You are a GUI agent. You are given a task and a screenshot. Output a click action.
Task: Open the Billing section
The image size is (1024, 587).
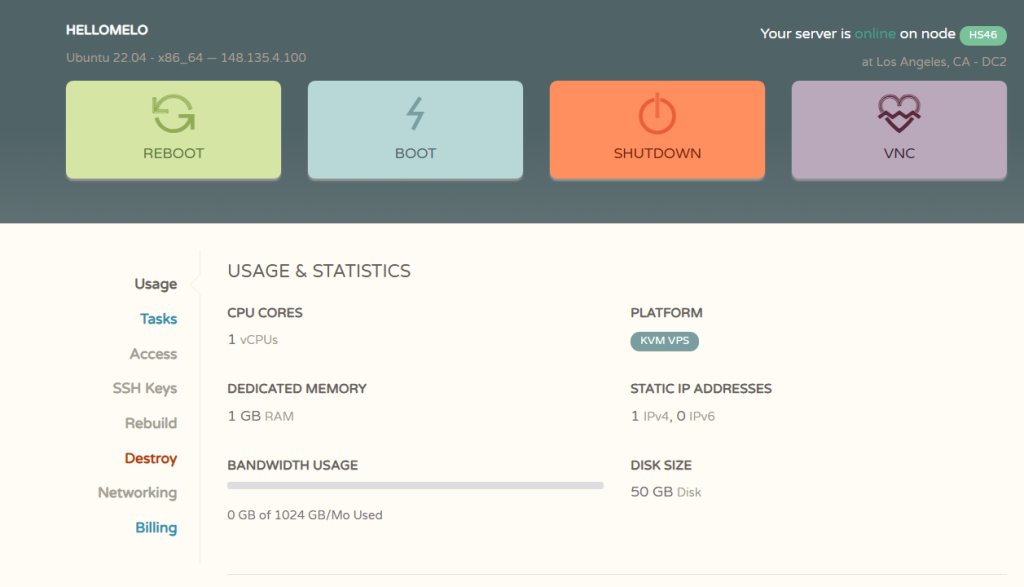click(156, 528)
